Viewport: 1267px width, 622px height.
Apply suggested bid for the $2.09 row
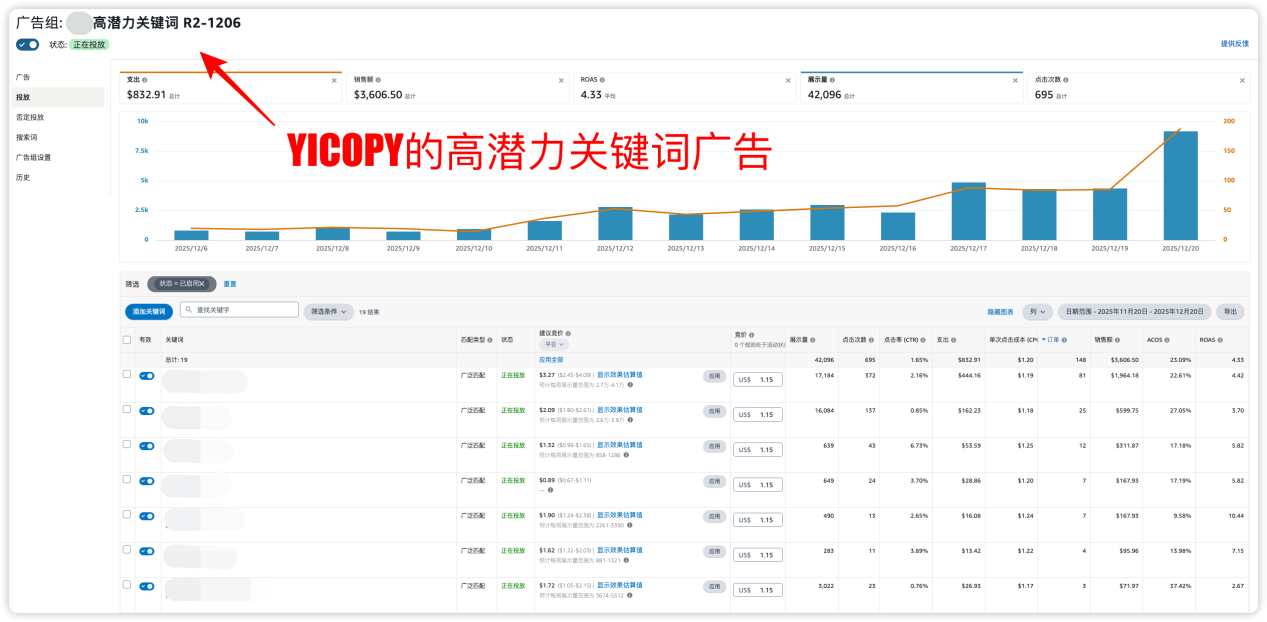[714, 411]
